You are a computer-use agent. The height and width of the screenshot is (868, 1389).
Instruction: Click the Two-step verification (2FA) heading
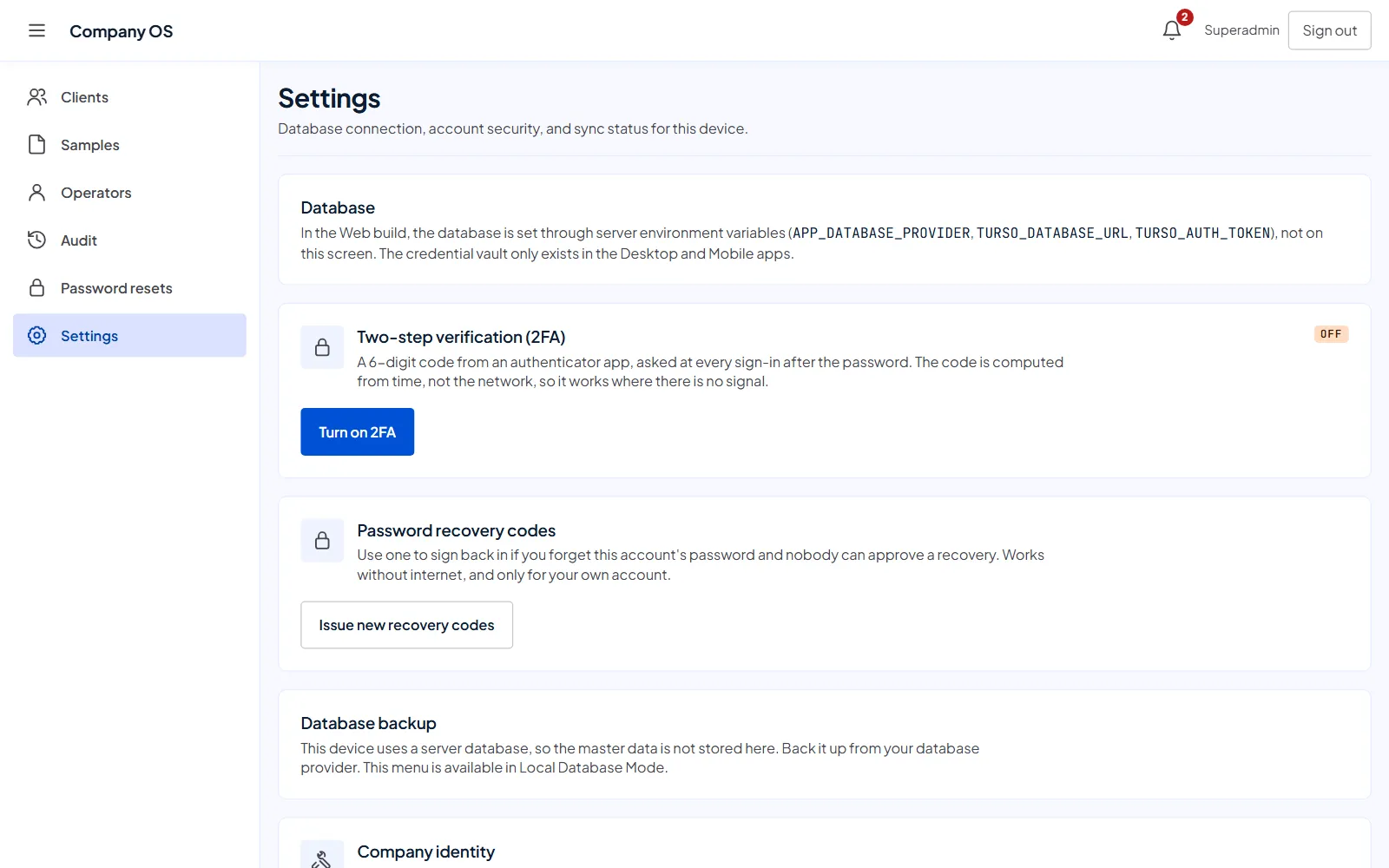pos(461,338)
